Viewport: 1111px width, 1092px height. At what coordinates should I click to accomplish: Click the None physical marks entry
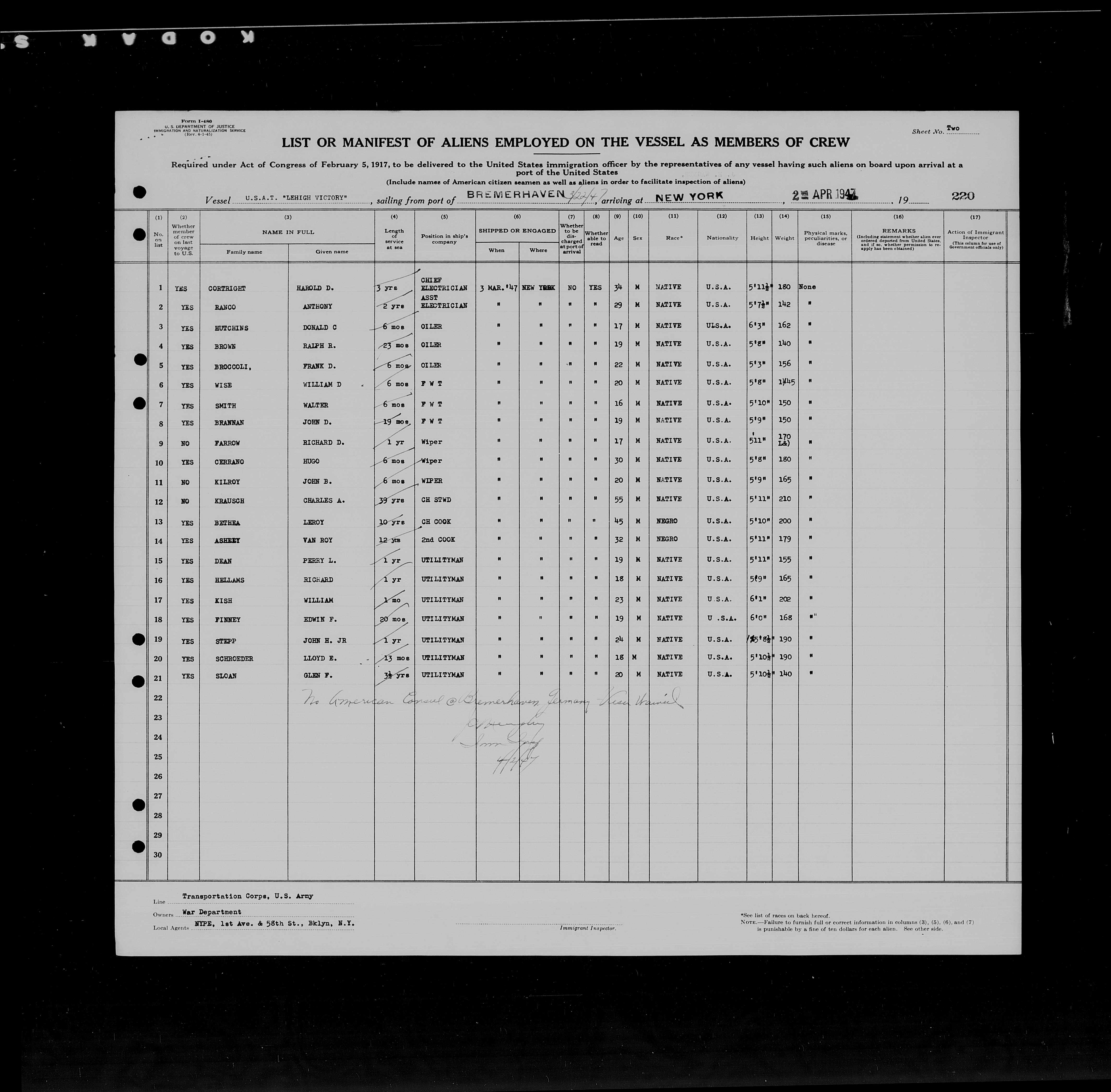[807, 287]
